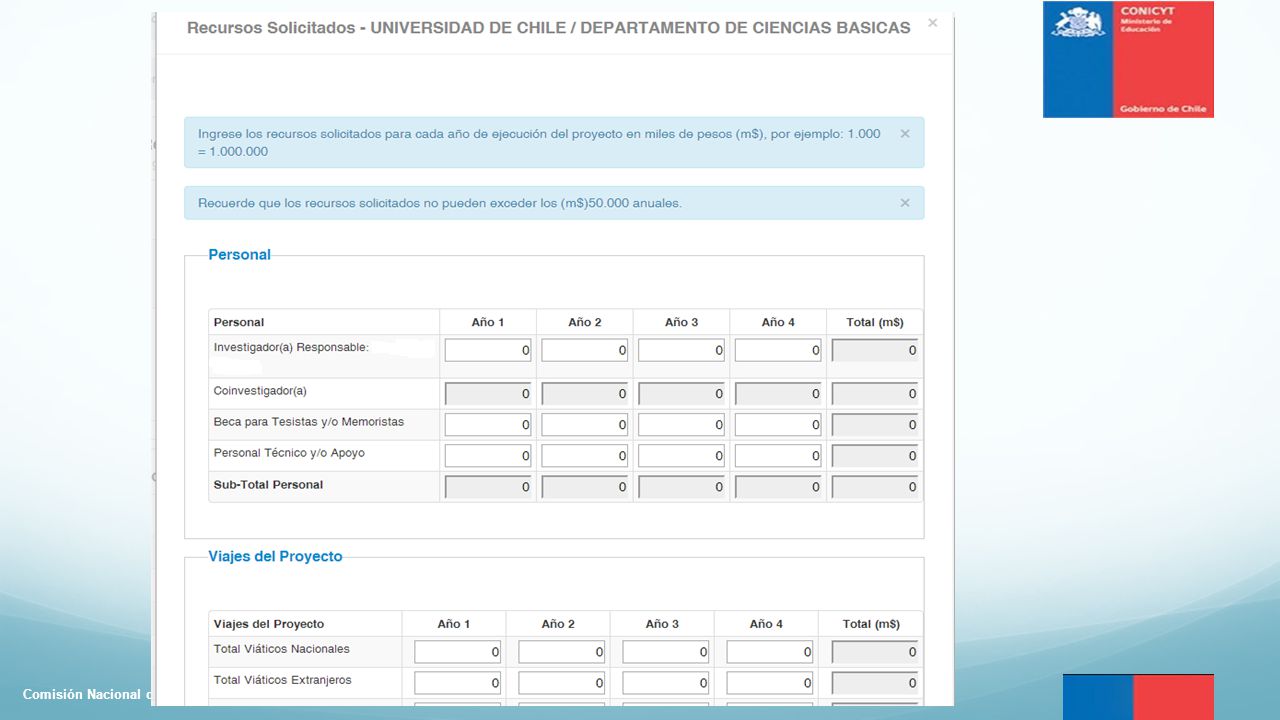Click Sub-Total Personal Año 1 field
1280x720 pixels.
[488, 487]
